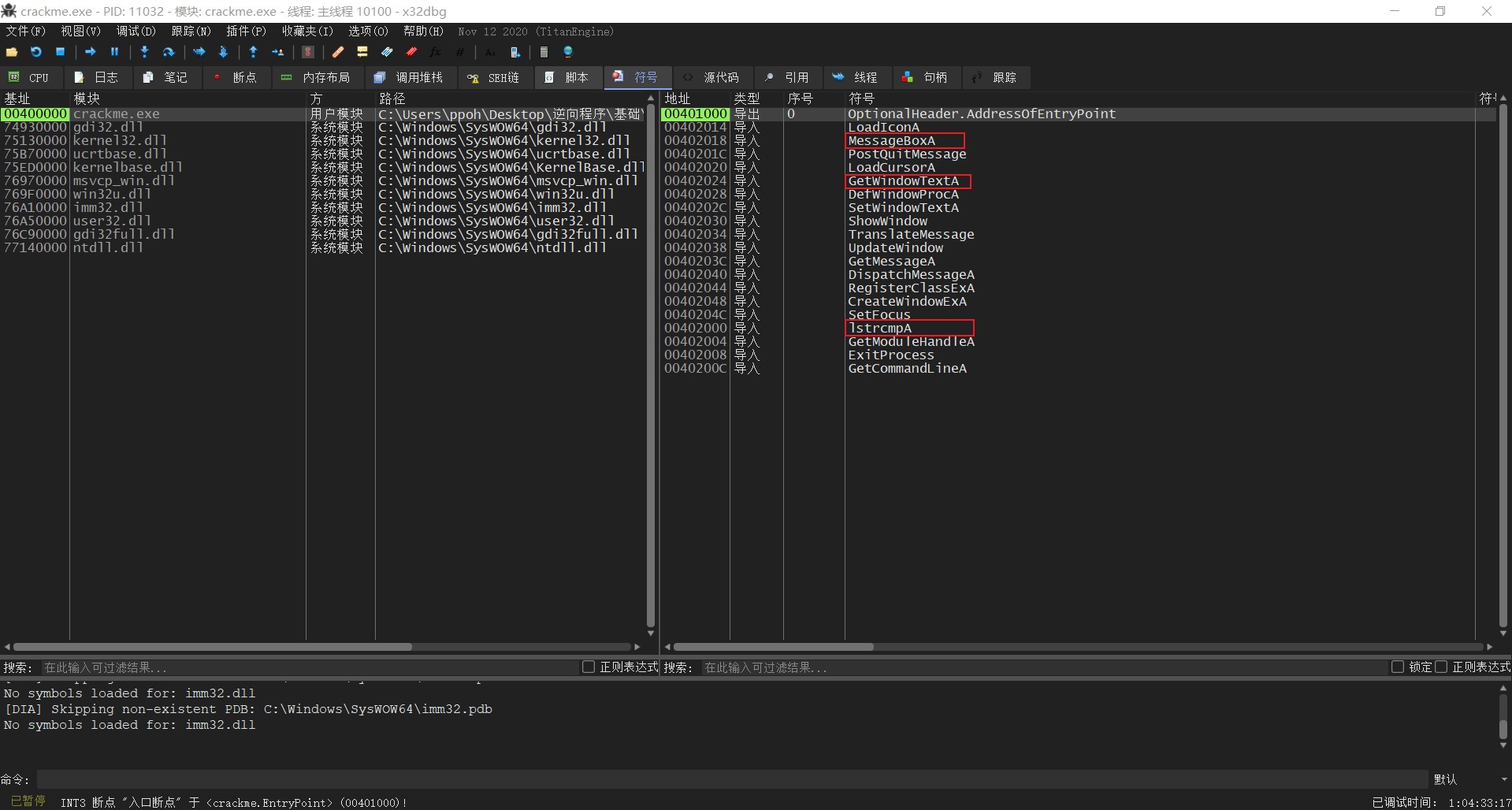Select kernel32.dll in the module list
The image size is (1512, 810).
click(120, 141)
